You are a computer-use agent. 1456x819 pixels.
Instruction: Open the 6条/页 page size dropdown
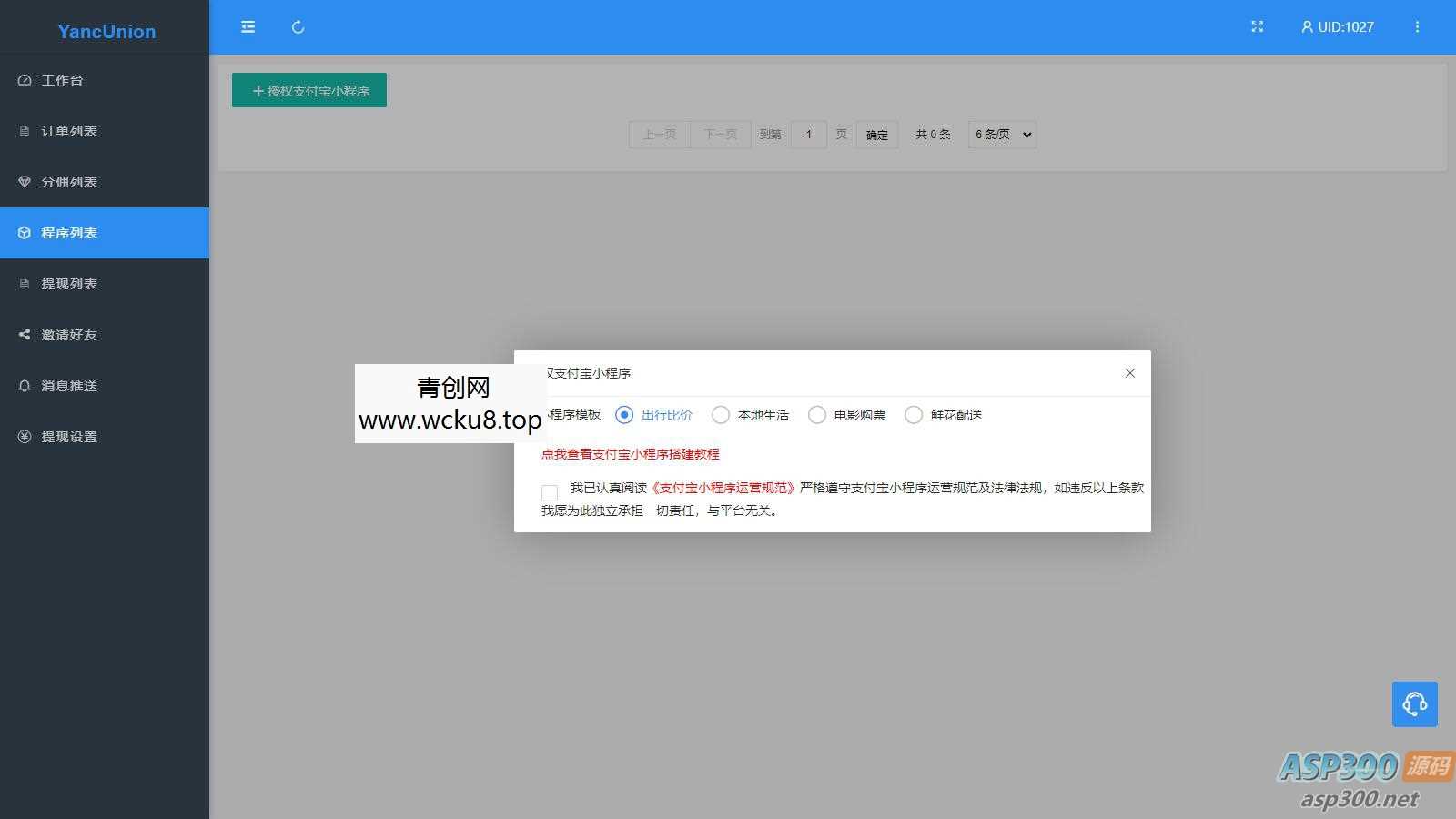point(1001,134)
